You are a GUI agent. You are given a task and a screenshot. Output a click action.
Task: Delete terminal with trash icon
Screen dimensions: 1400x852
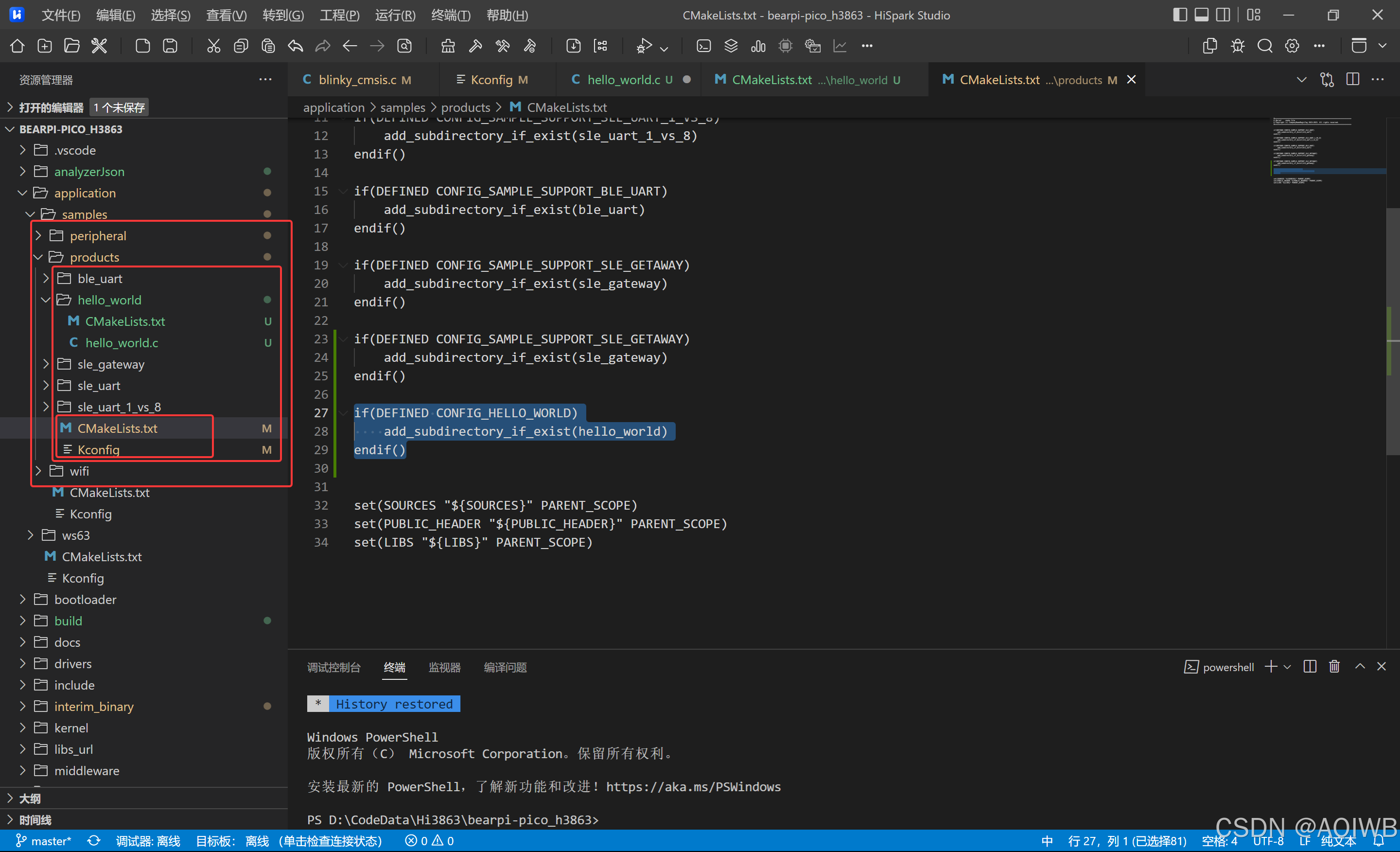[x=1334, y=667]
